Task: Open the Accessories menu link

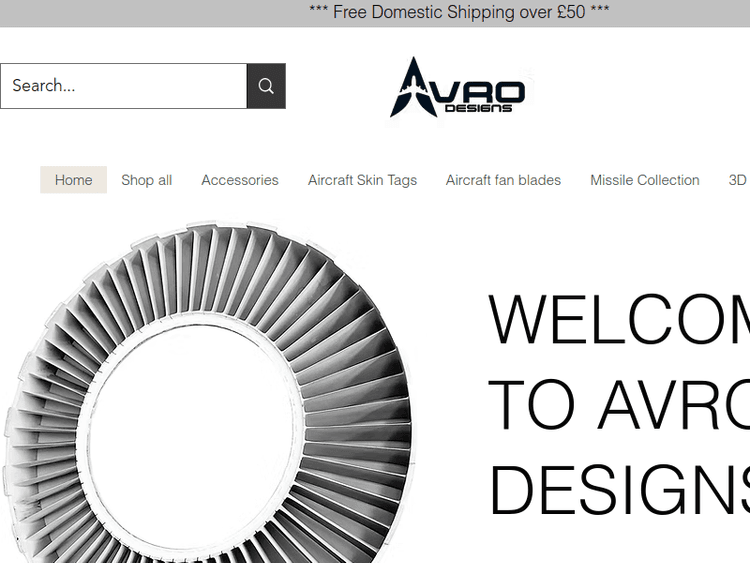Action: [240, 180]
